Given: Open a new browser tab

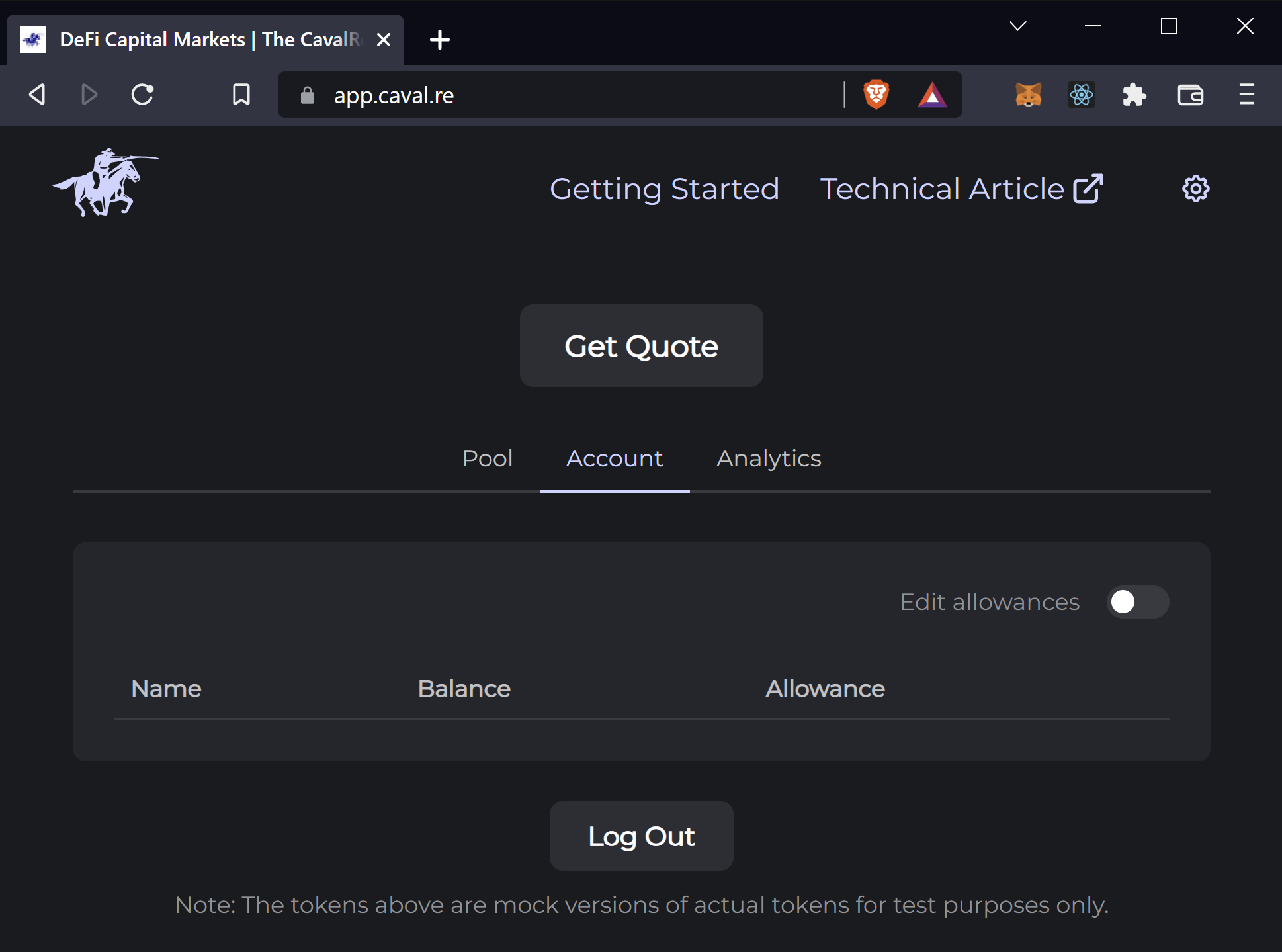Looking at the screenshot, I should point(439,40).
